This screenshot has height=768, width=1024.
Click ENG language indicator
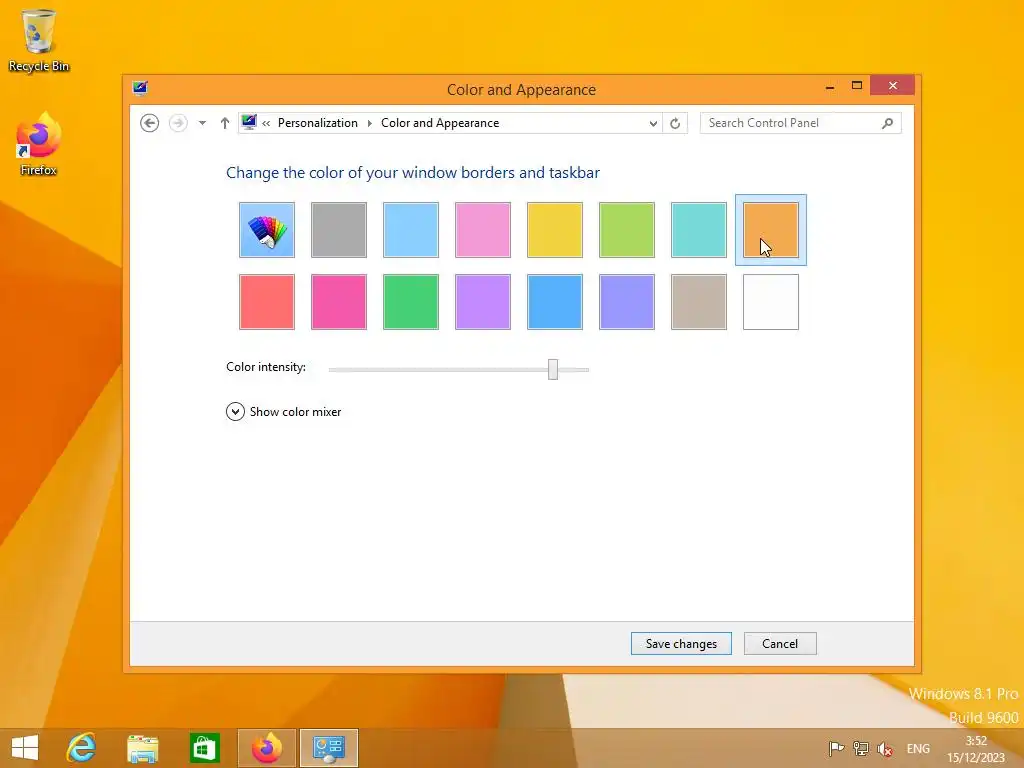point(918,748)
